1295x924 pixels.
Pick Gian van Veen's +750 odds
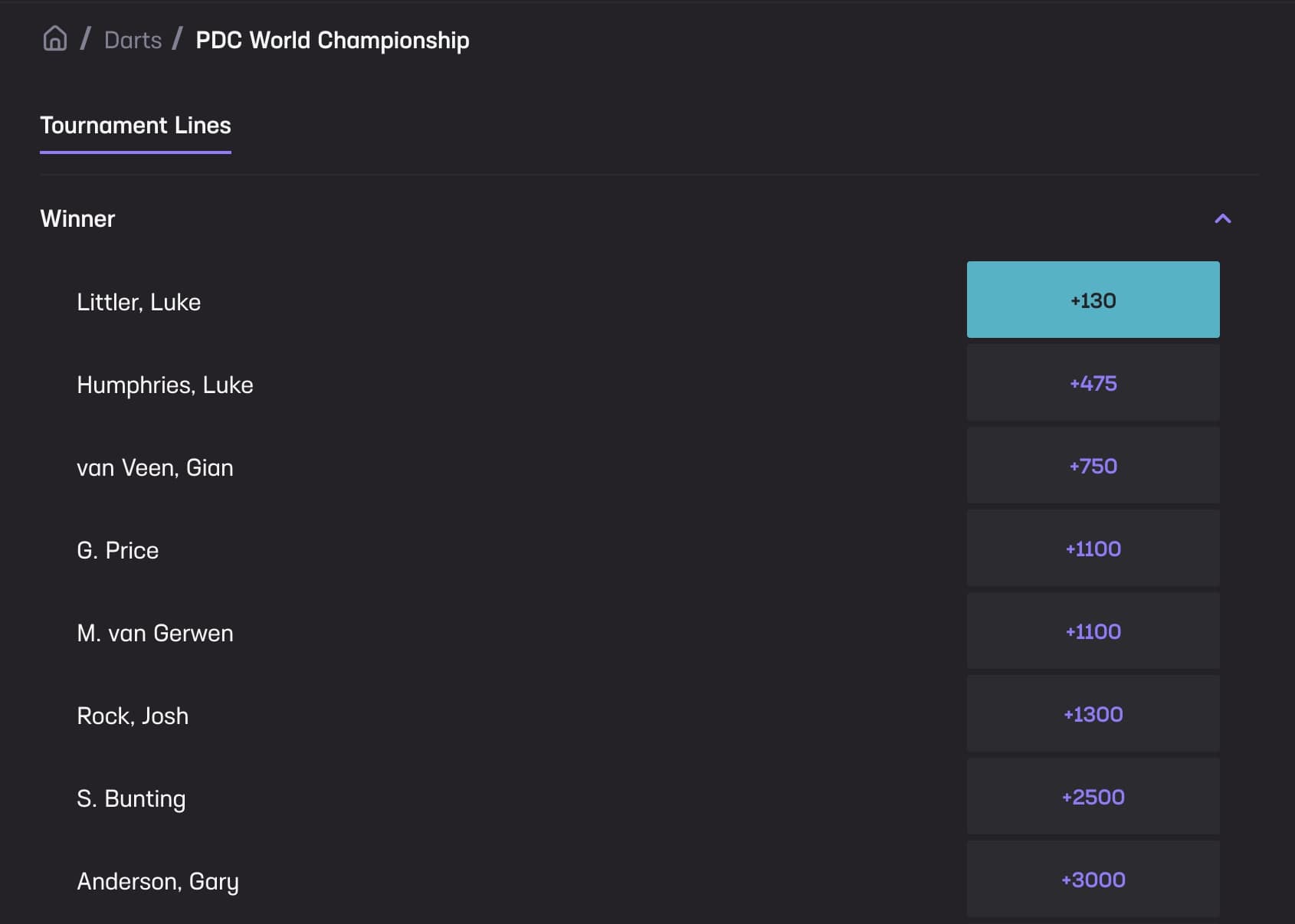point(1093,466)
